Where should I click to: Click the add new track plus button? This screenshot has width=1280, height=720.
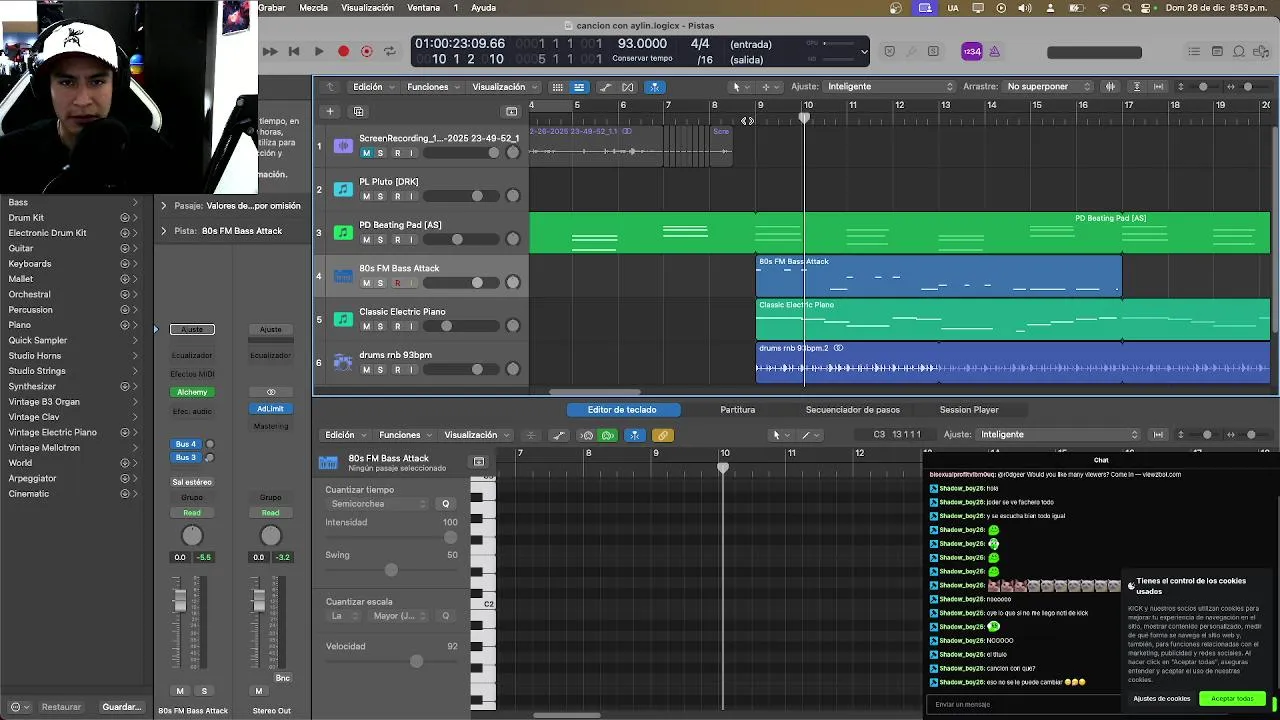pos(330,111)
